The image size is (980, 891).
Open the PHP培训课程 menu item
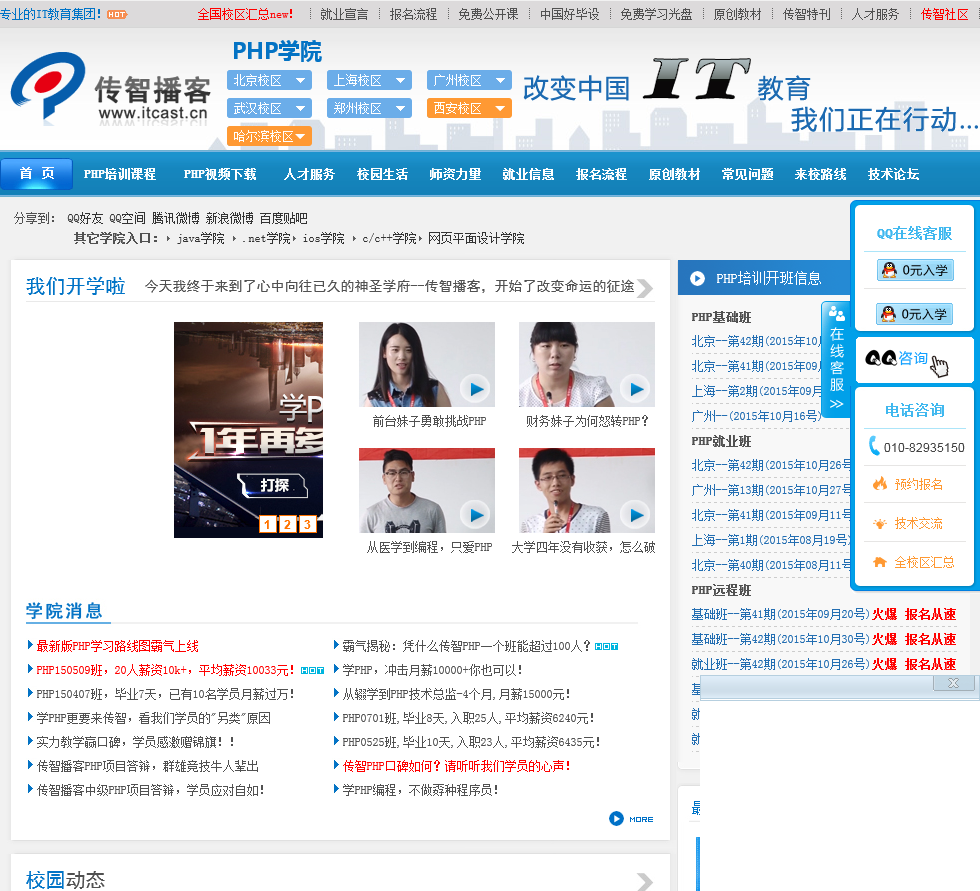pos(120,174)
